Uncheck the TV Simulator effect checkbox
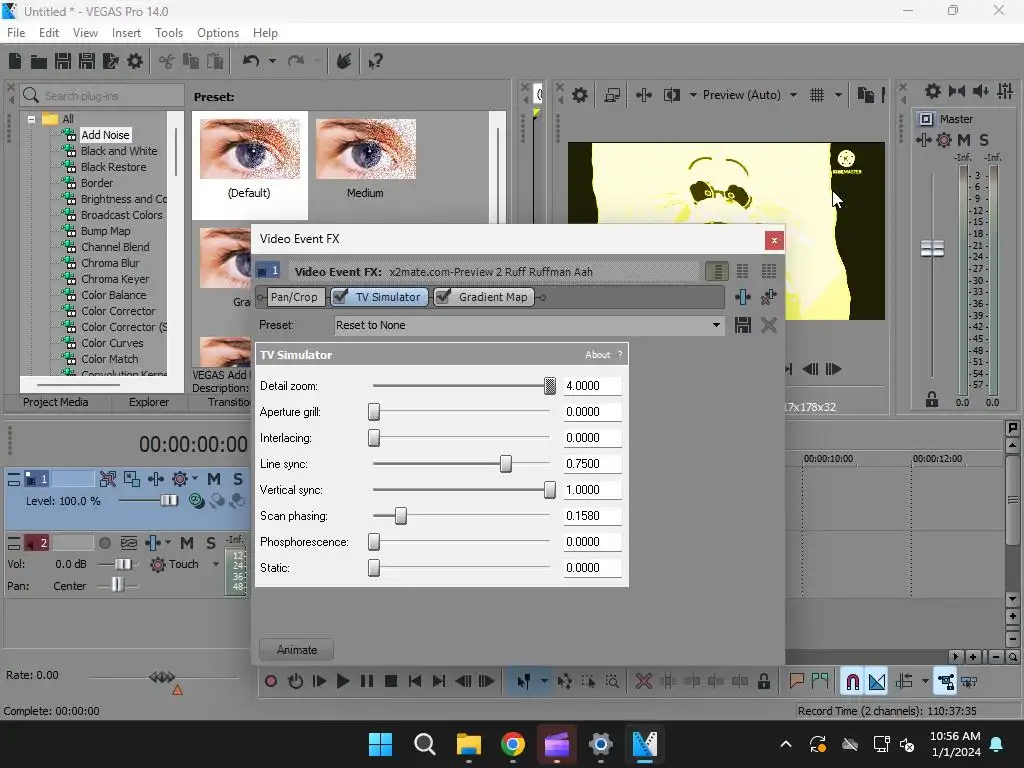The height and width of the screenshot is (768, 1024). tap(340, 296)
